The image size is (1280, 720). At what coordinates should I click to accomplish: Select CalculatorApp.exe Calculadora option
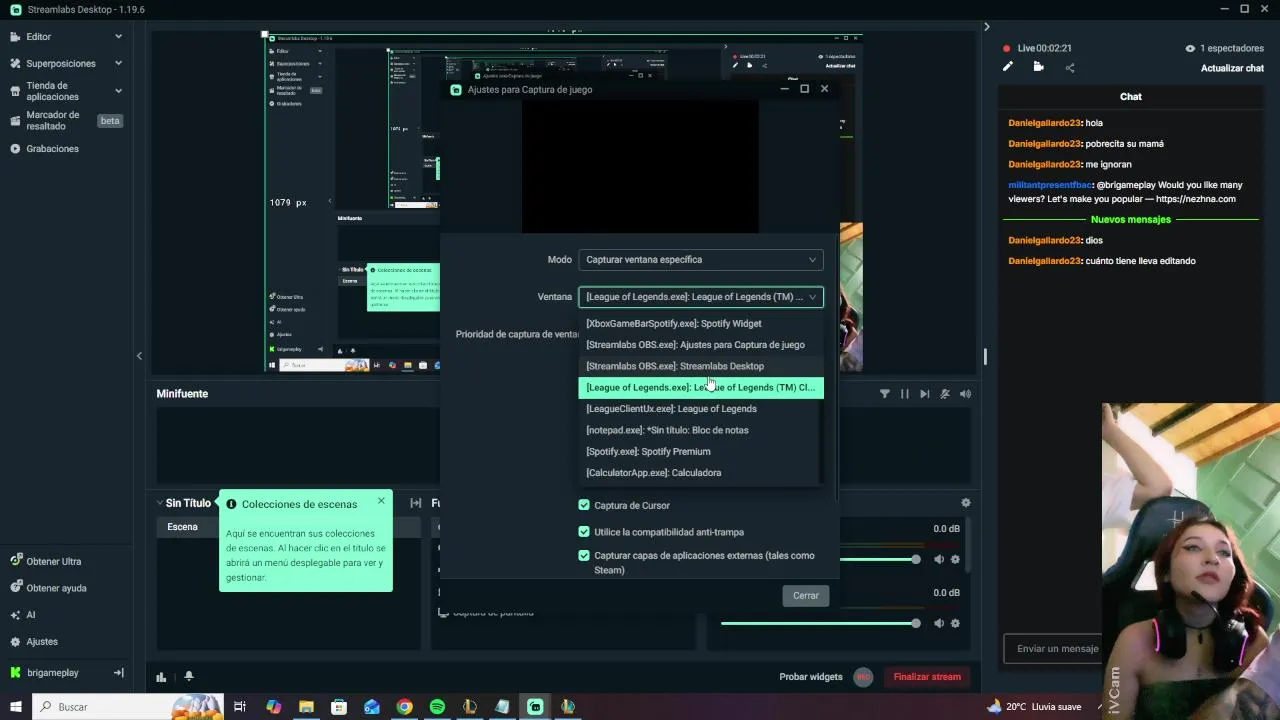click(700, 473)
